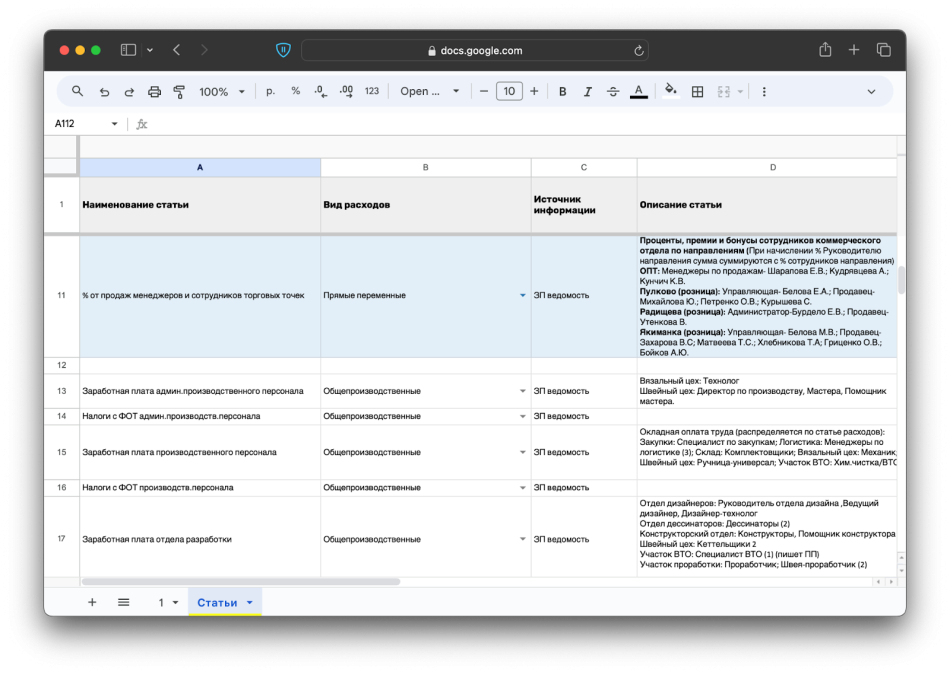950x674 pixels.
Task: Activate the paint format tool
Action: 179,91
